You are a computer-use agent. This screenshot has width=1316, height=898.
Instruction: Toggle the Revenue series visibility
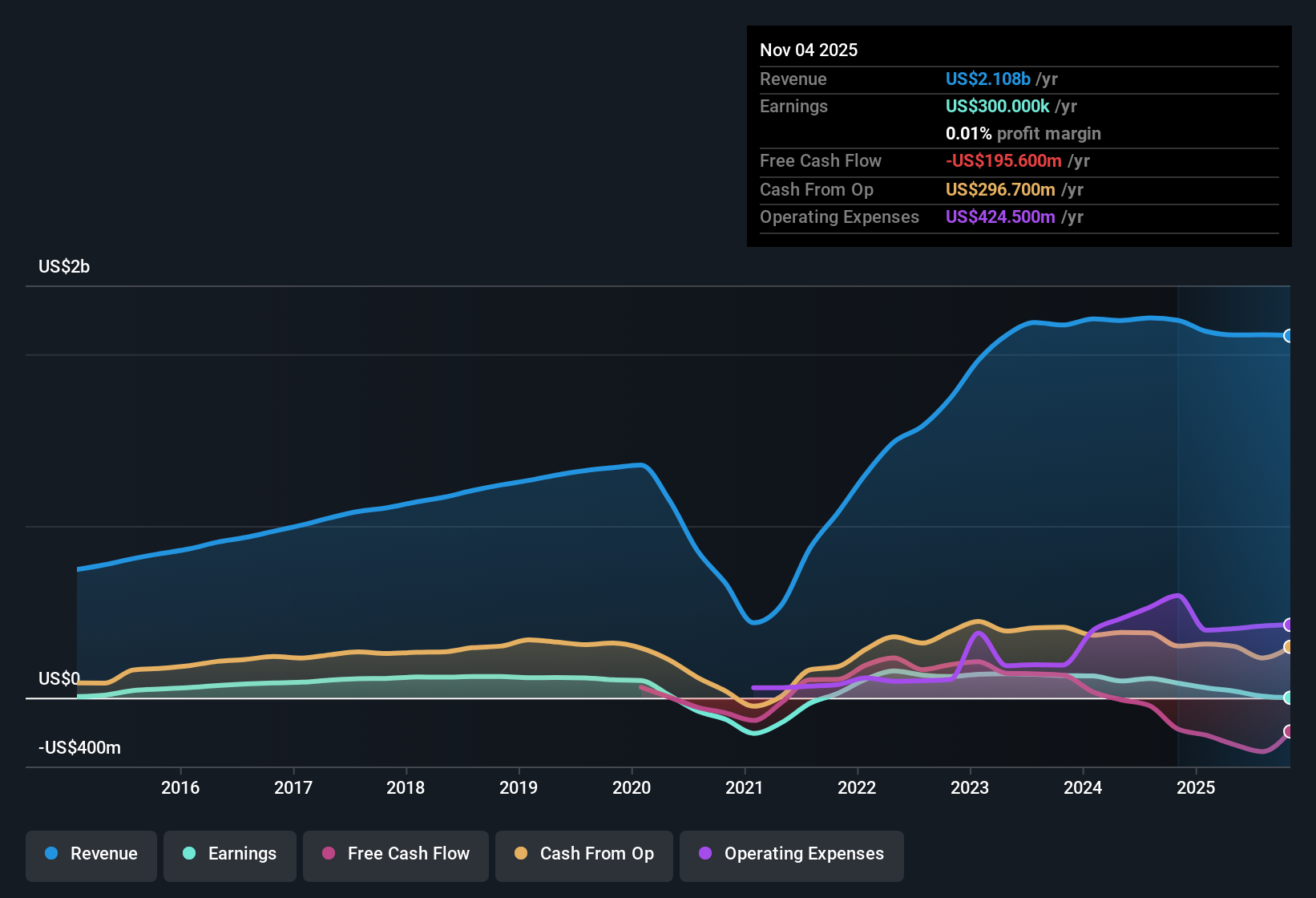[91, 854]
